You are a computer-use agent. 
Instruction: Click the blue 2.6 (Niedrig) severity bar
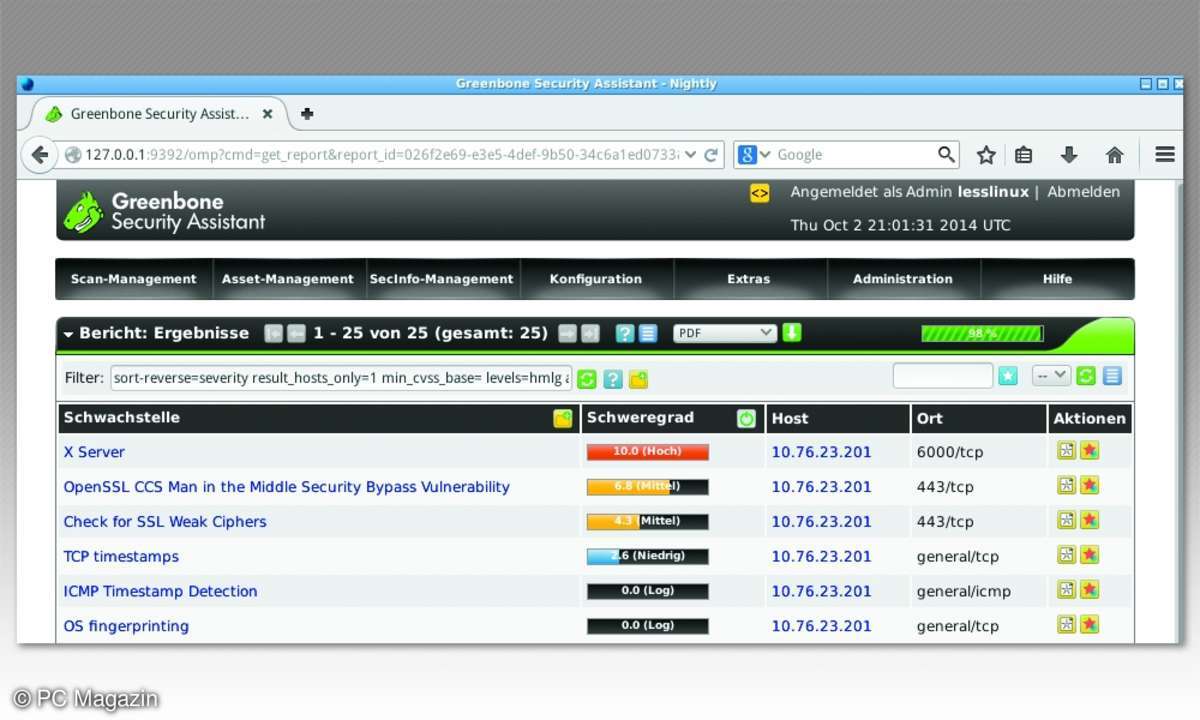pos(648,556)
